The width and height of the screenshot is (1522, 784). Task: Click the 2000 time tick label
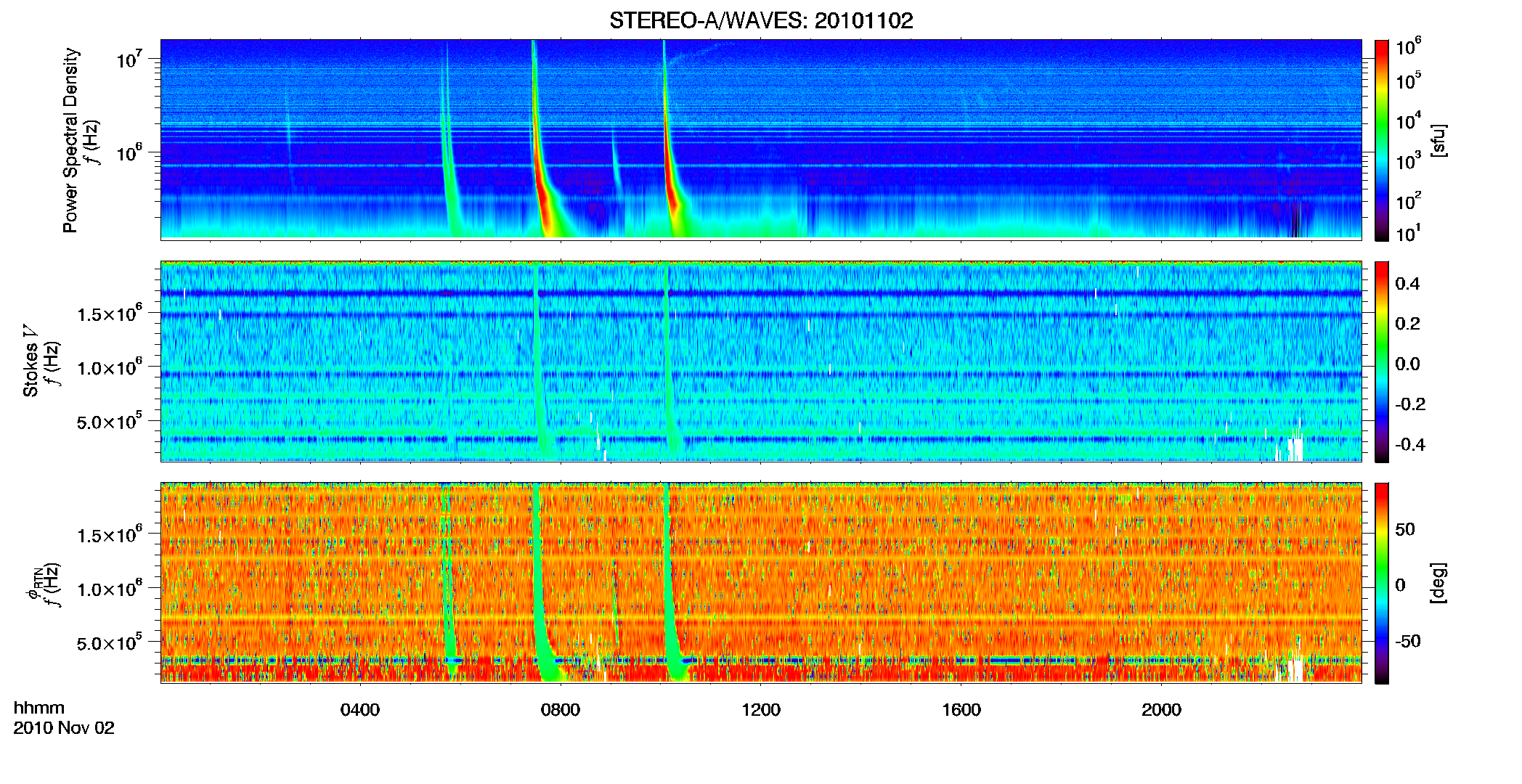click(1161, 710)
